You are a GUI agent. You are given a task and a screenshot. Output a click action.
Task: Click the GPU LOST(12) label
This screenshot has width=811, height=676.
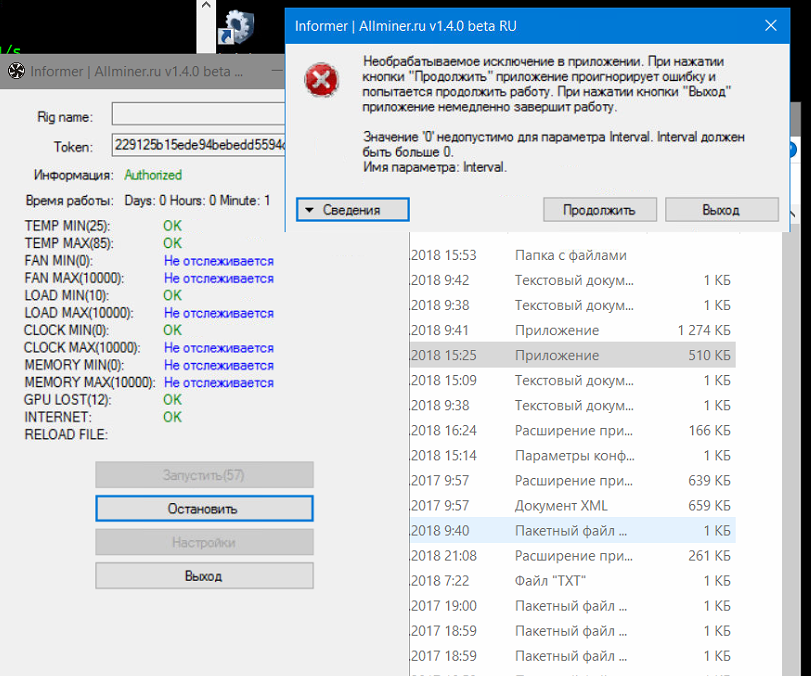coord(67,400)
